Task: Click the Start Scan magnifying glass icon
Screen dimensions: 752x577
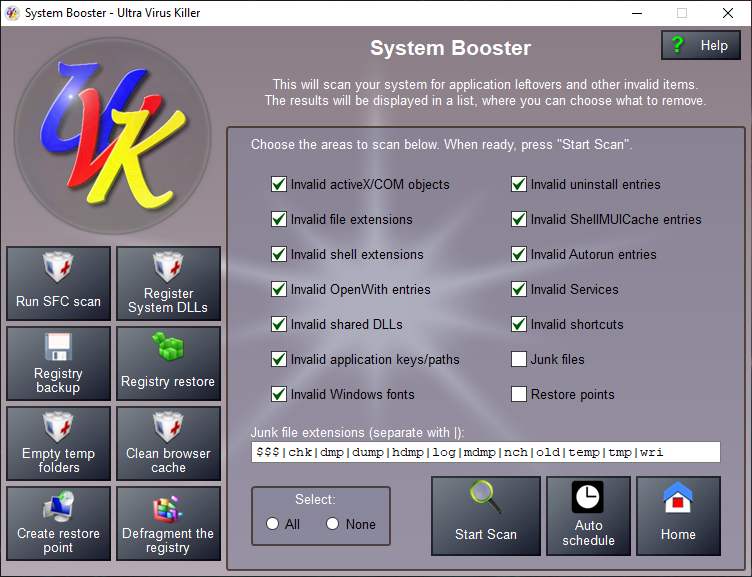Action: [x=485, y=497]
